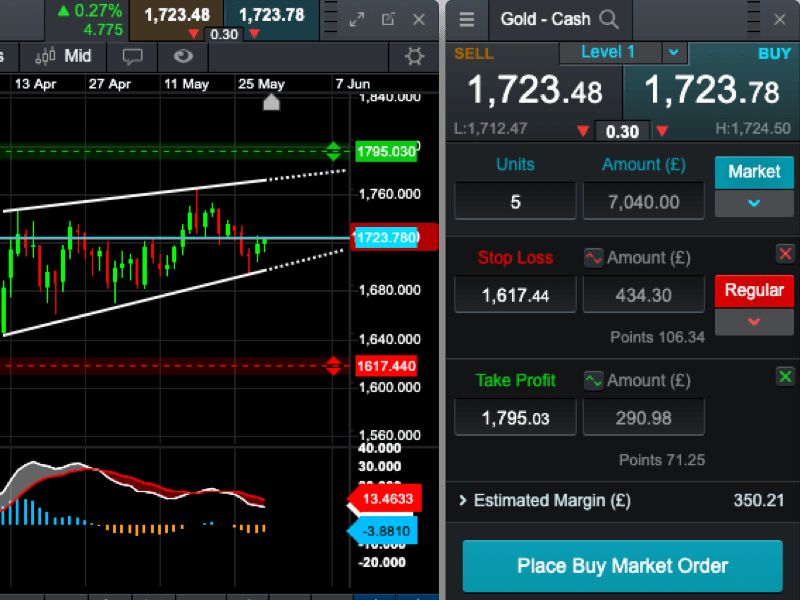Click the eye icon in chart toolbar
This screenshot has height=600, width=800.
click(x=182, y=57)
